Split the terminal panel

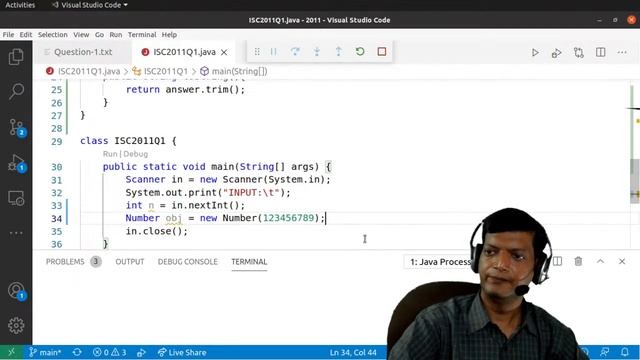tap(557, 261)
